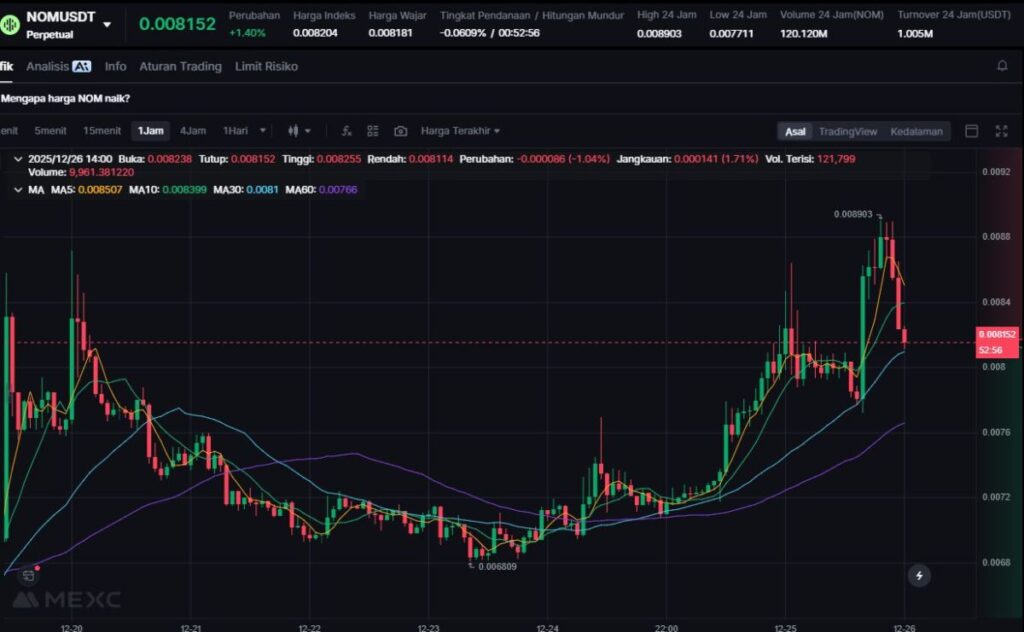Click the chart layout grid icon

[x=373, y=131]
